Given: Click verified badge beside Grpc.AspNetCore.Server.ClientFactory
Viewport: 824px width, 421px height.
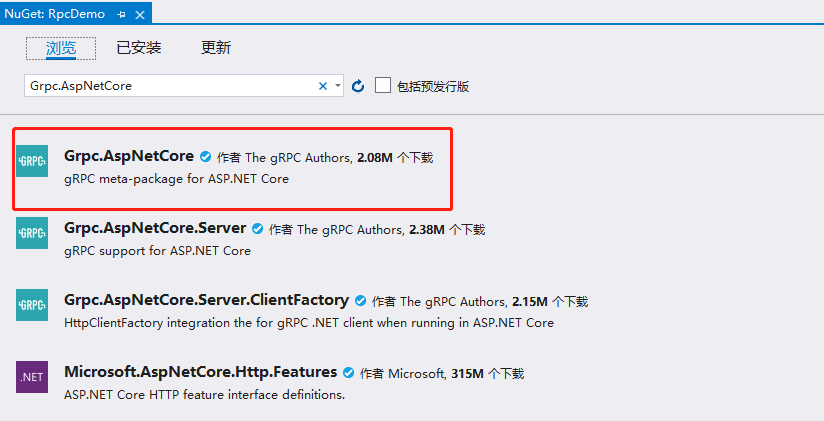Looking at the screenshot, I should click(360, 301).
